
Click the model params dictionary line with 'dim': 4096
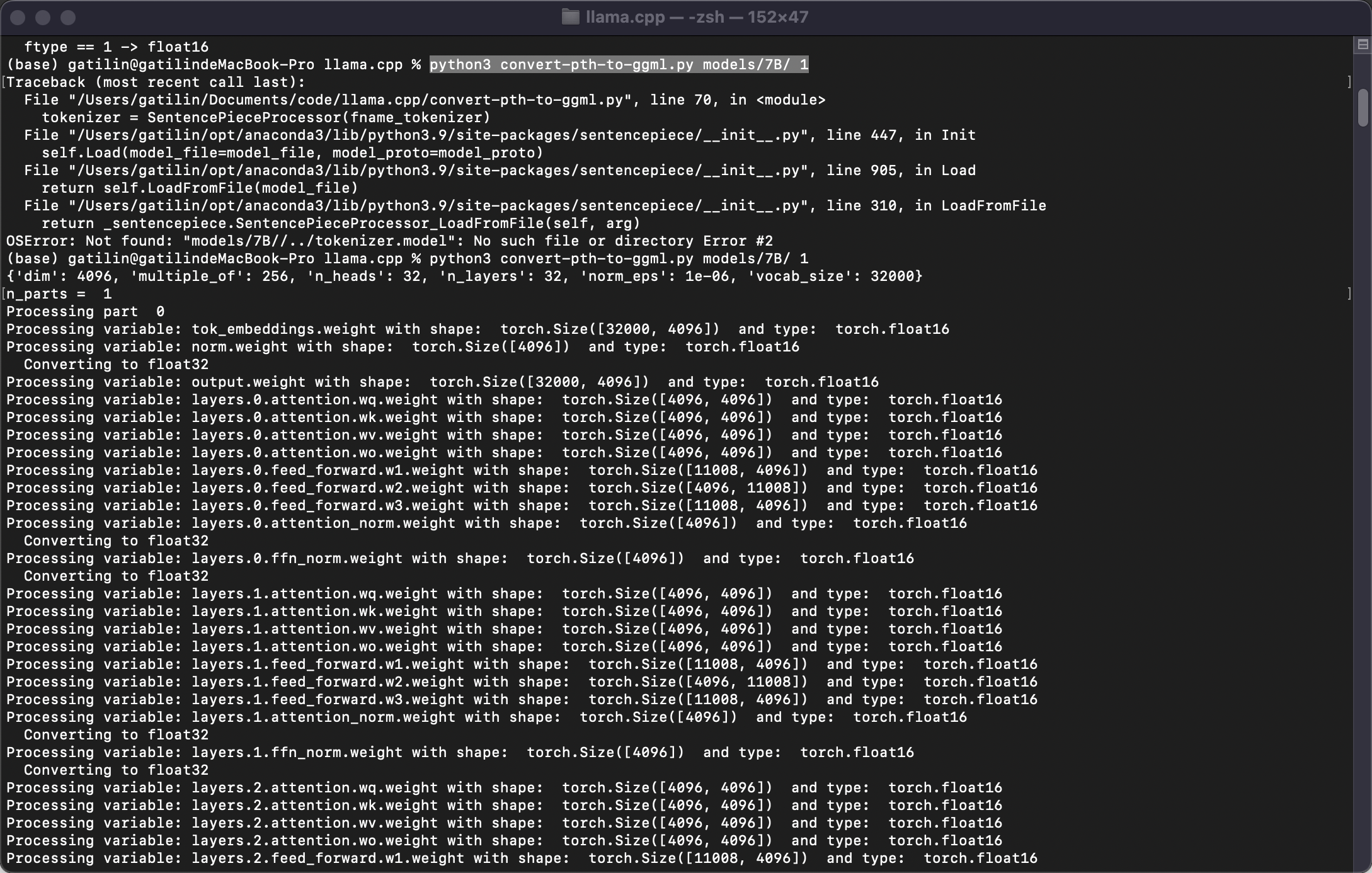[x=464, y=277]
